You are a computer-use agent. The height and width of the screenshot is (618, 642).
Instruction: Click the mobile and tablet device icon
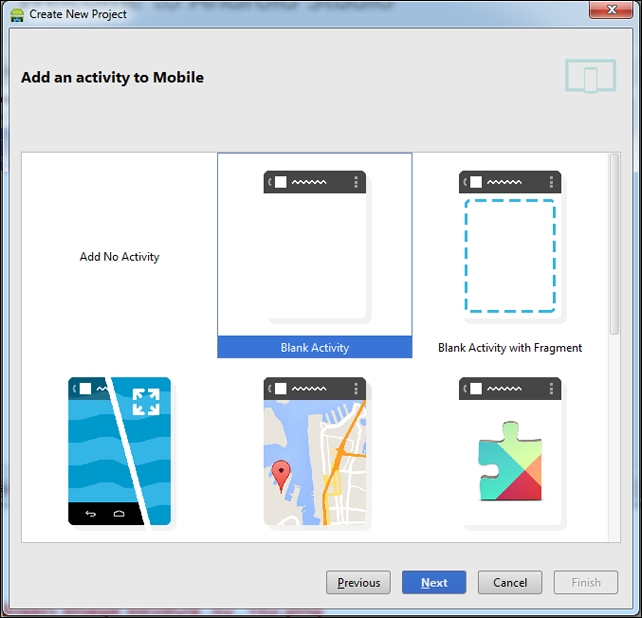590,76
